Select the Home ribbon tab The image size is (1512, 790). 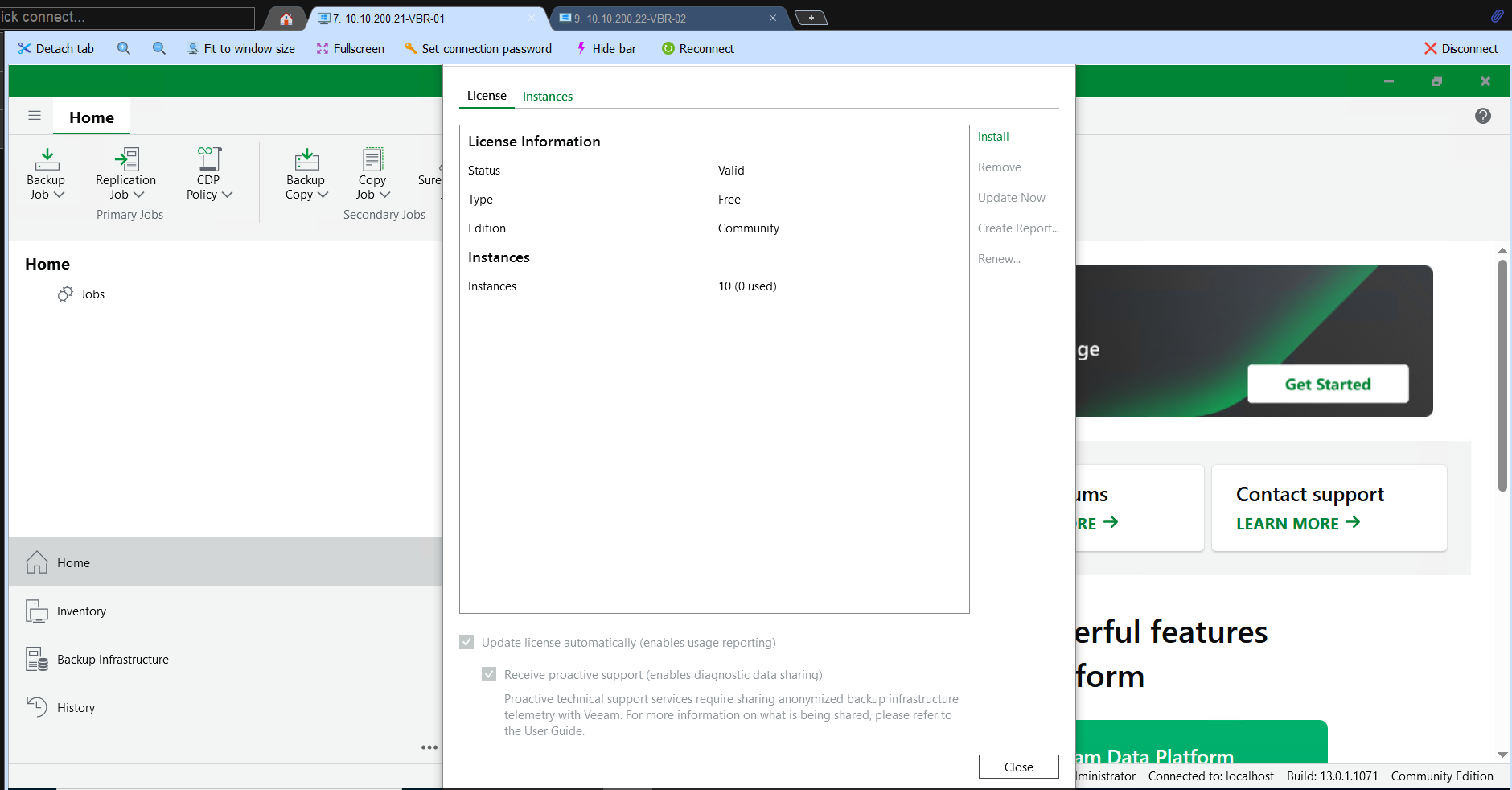coord(92,117)
